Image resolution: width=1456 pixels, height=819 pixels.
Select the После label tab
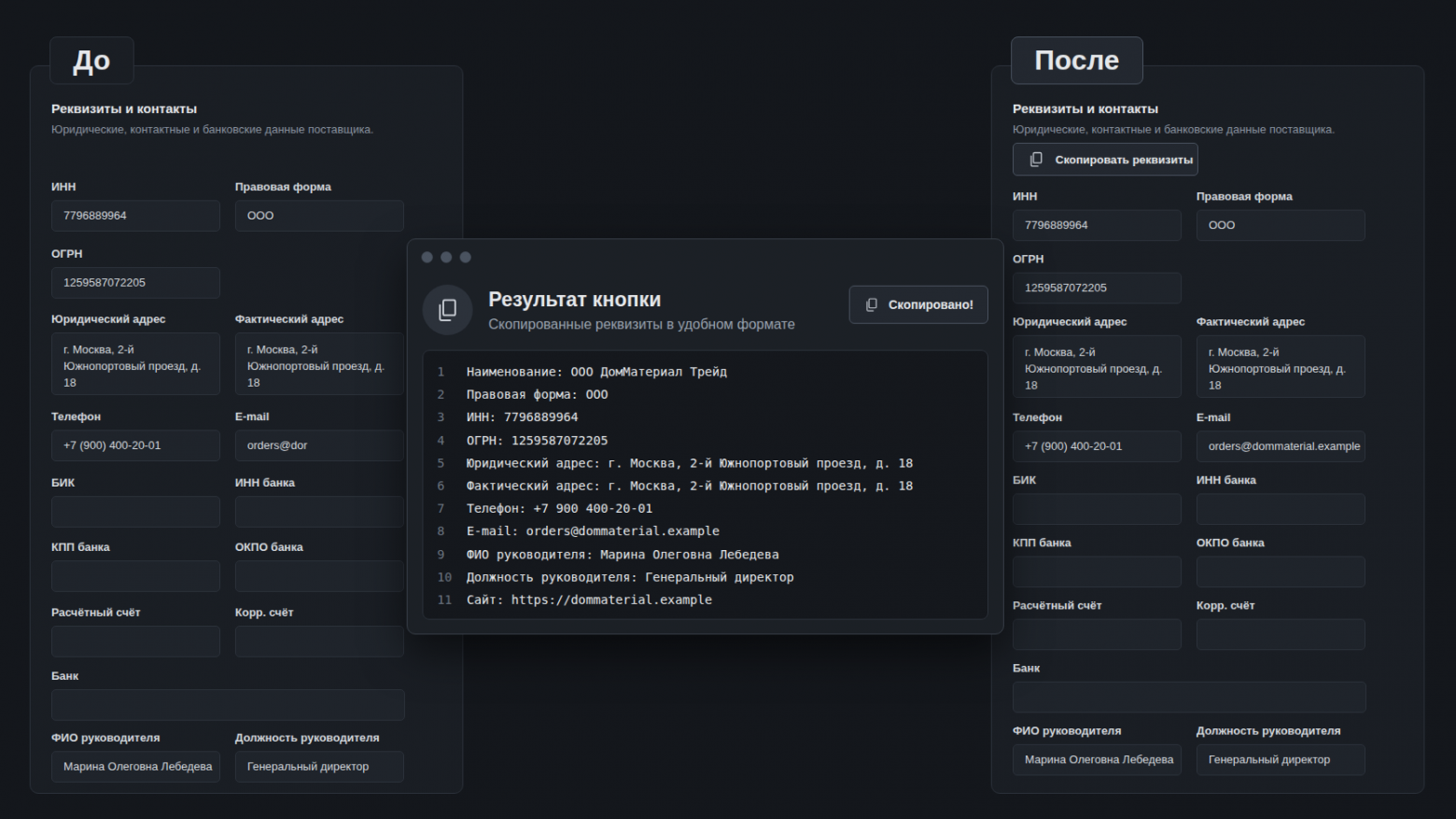pyautogui.click(x=1077, y=61)
